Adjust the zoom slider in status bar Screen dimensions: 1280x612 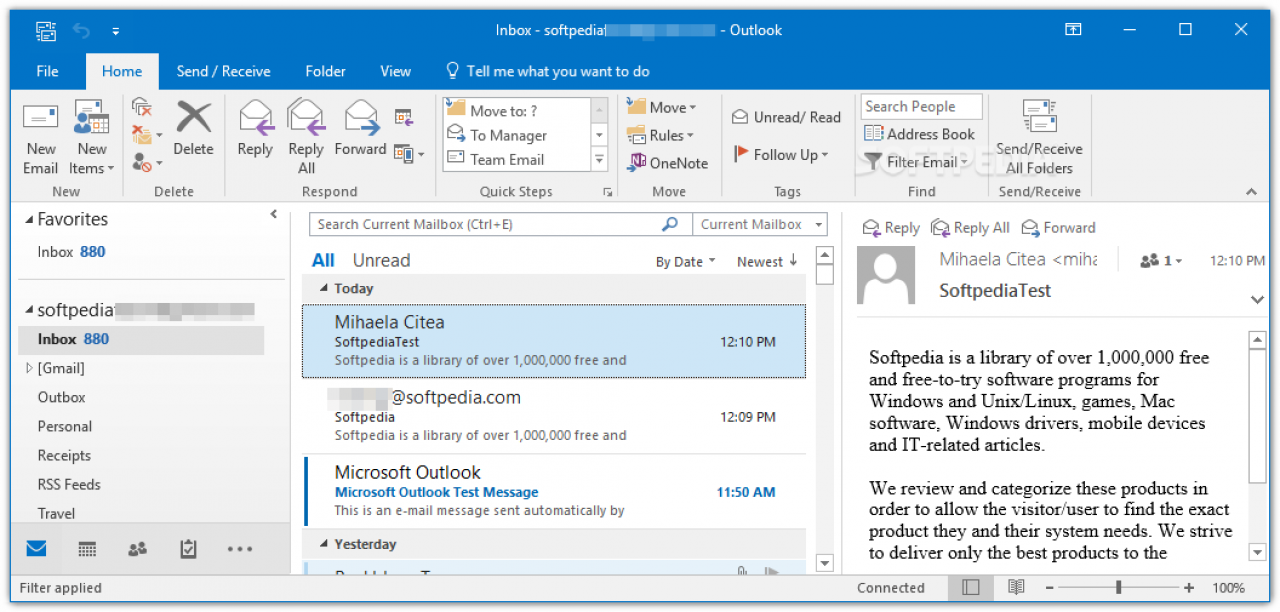coord(1119,588)
